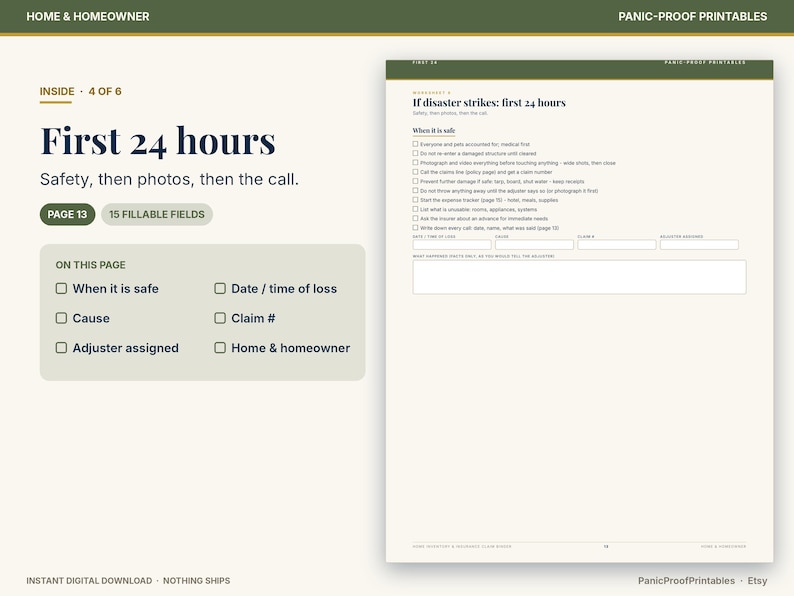The image size is (794, 596).
Task: Click the "What happened" large text box
Action: (579, 277)
